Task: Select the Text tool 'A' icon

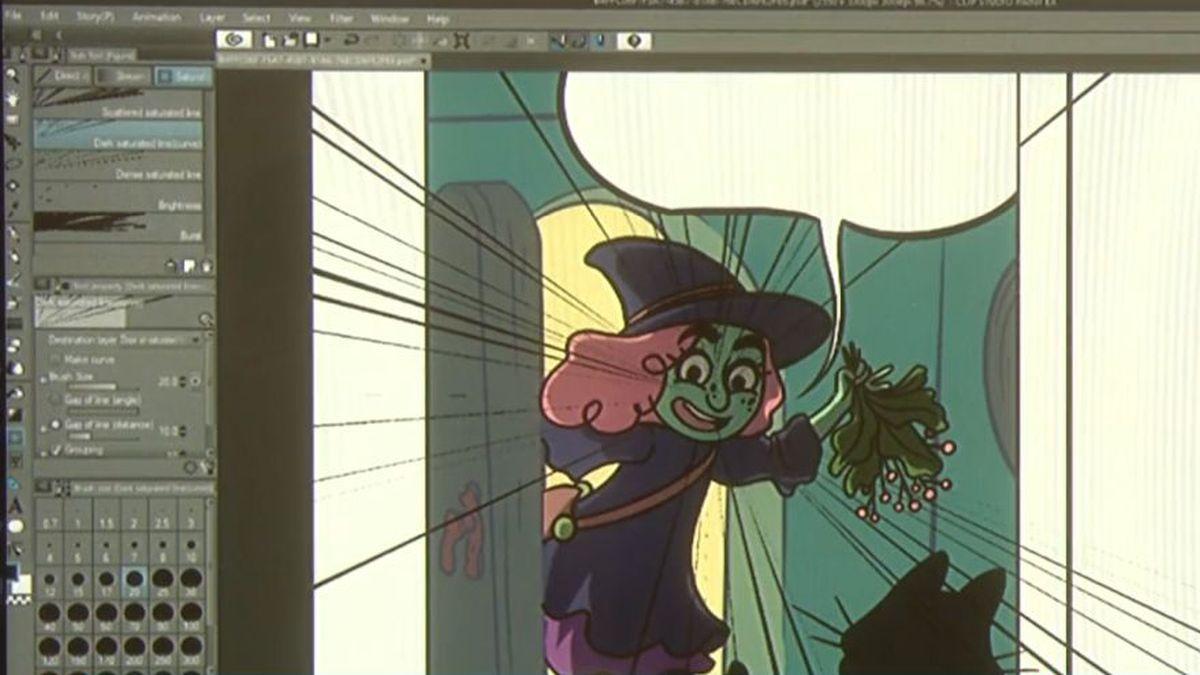Action: pyautogui.click(x=15, y=506)
